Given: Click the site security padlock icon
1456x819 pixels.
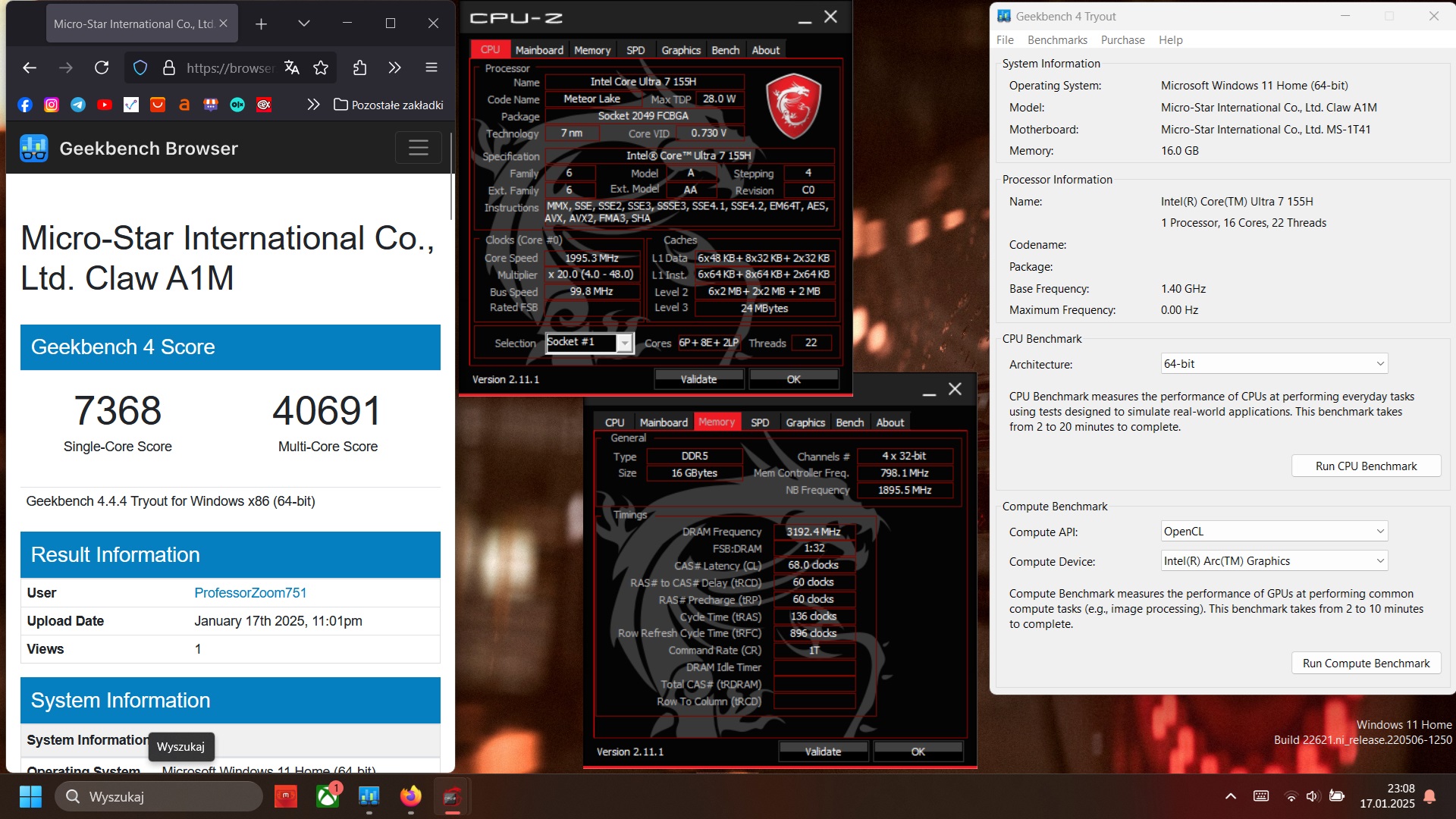Looking at the screenshot, I should (169, 68).
